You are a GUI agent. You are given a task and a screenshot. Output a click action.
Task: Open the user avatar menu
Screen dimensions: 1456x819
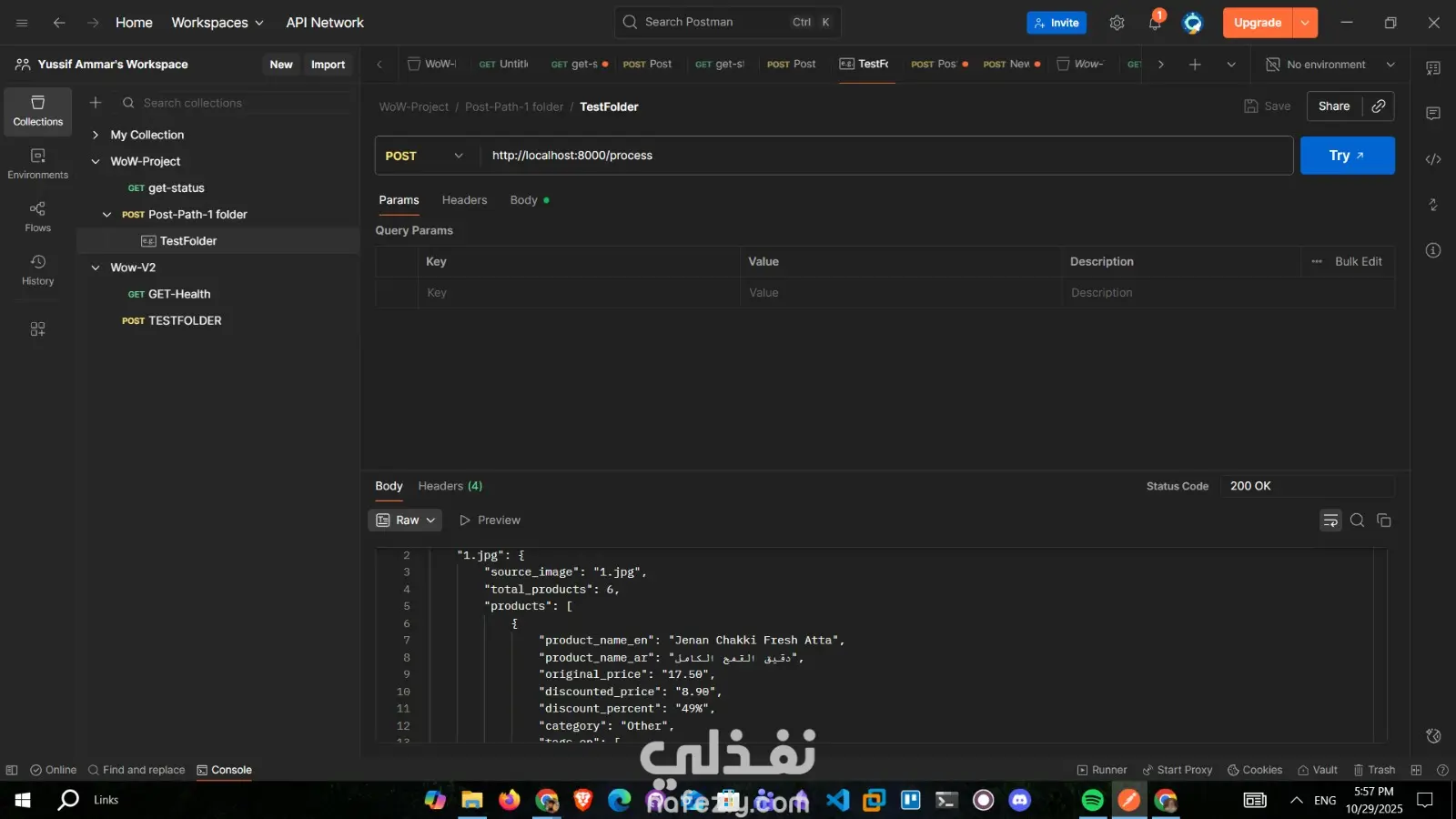click(1192, 23)
